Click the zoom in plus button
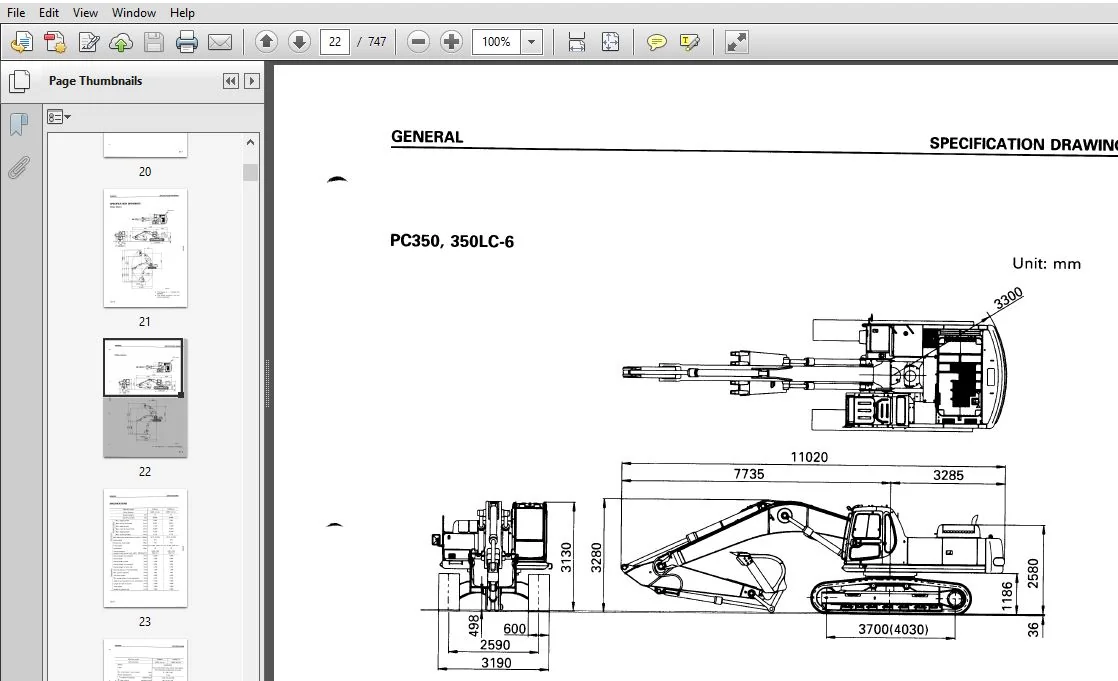1118x681 pixels. tap(451, 42)
